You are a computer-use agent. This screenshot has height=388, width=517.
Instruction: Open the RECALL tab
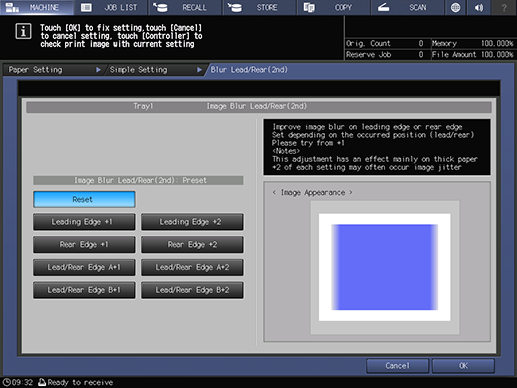coord(185,7)
